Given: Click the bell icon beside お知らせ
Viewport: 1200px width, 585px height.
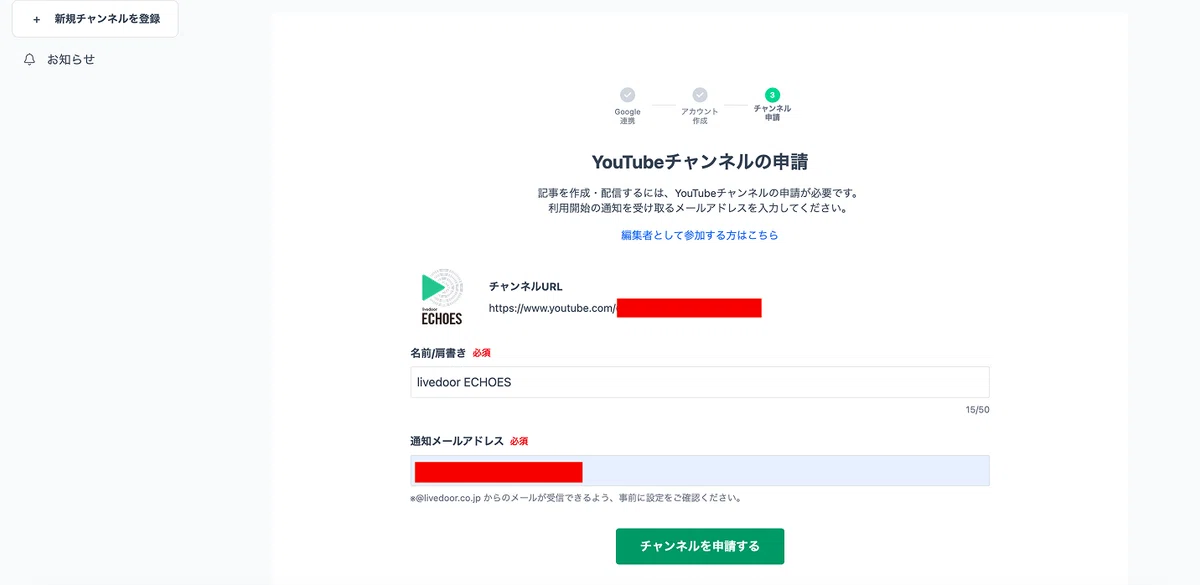Looking at the screenshot, I should [30, 60].
